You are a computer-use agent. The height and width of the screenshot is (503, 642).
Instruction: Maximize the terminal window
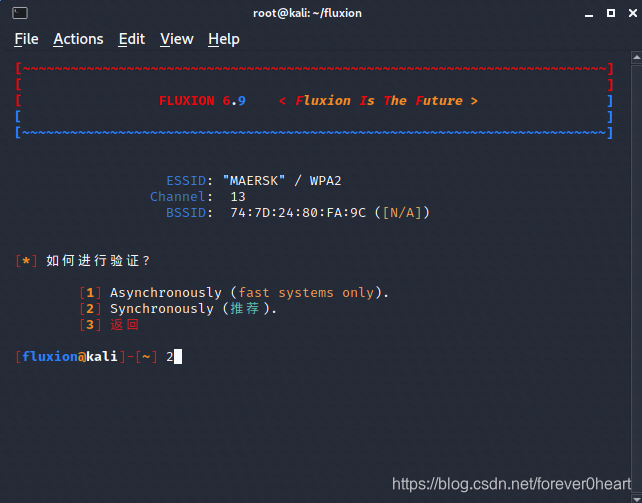[x=610, y=13]
